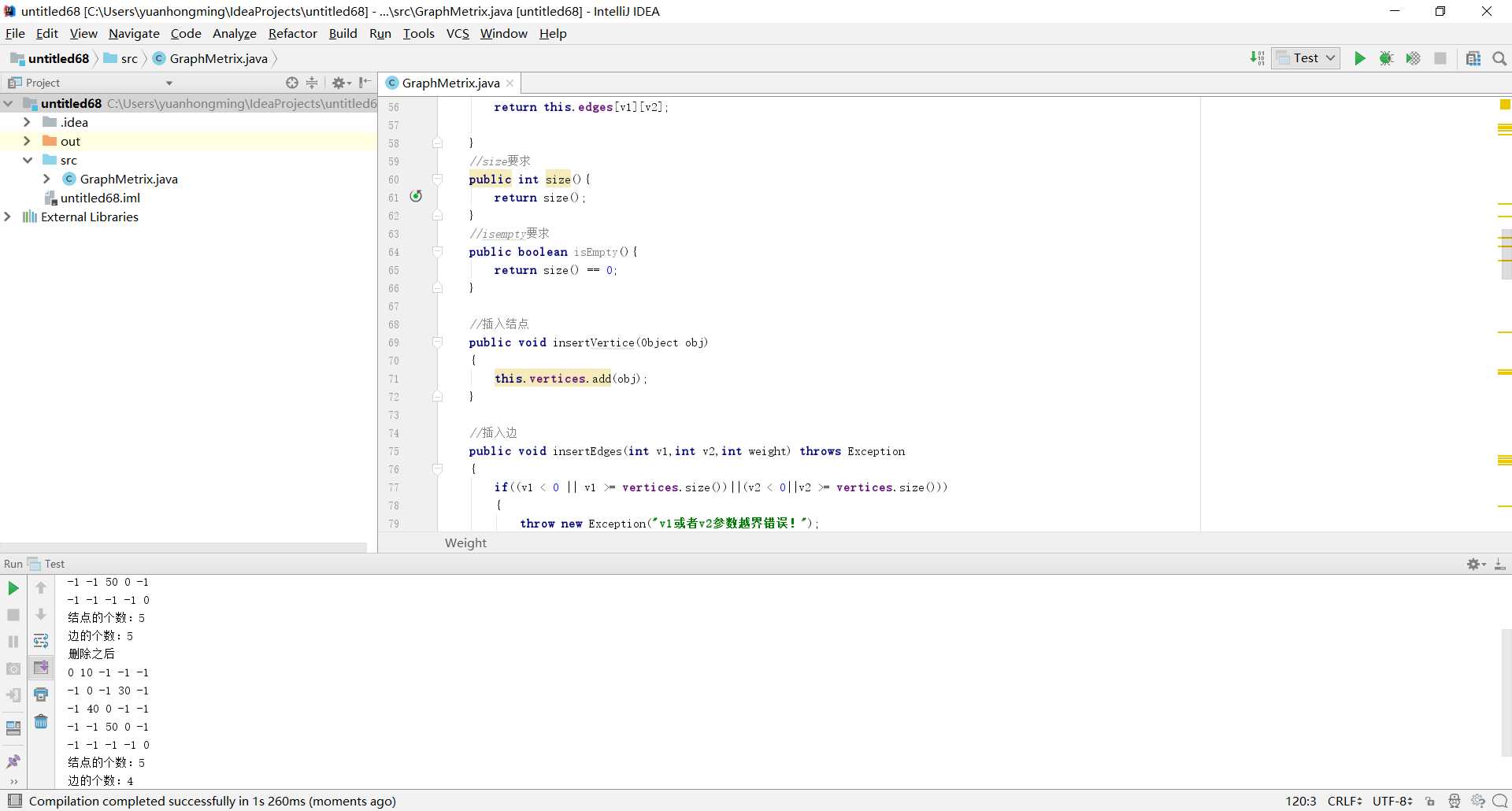This screenshot has height=811, width=1512.
Task: Toggle tool window buttons in status bar corner
Action: tap(14, 801)
